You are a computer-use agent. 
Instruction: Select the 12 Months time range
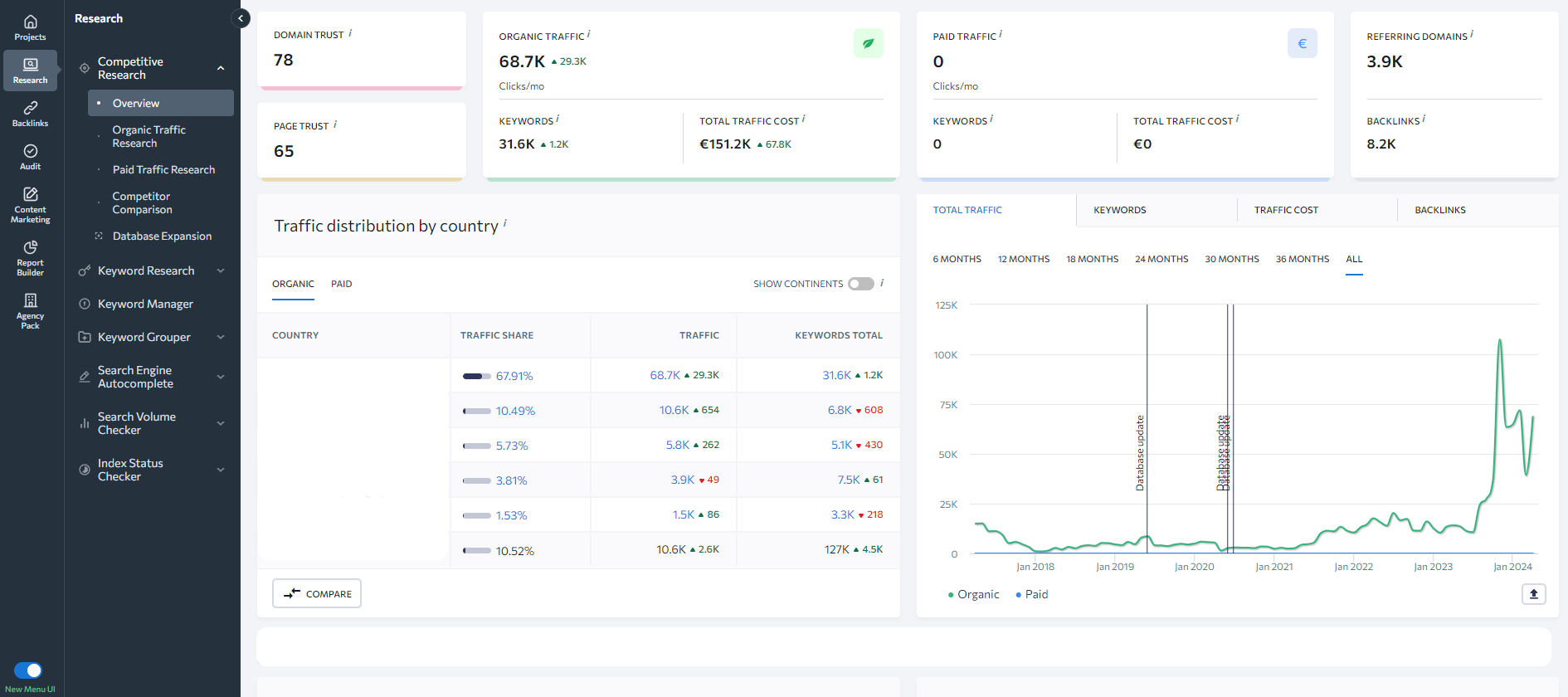[1024, 259]
